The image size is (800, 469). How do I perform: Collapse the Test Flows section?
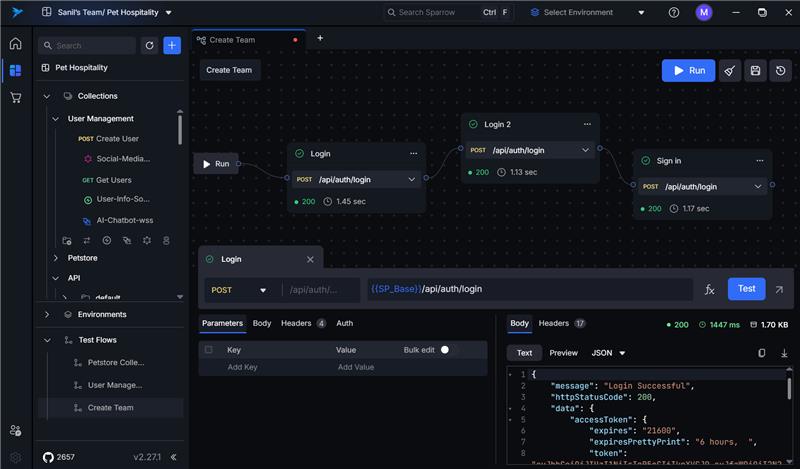point(47,340)
